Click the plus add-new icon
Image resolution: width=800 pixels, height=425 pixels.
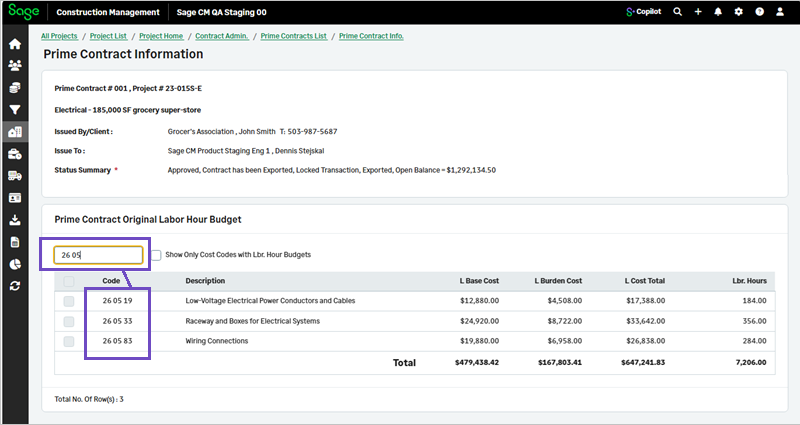698,12
